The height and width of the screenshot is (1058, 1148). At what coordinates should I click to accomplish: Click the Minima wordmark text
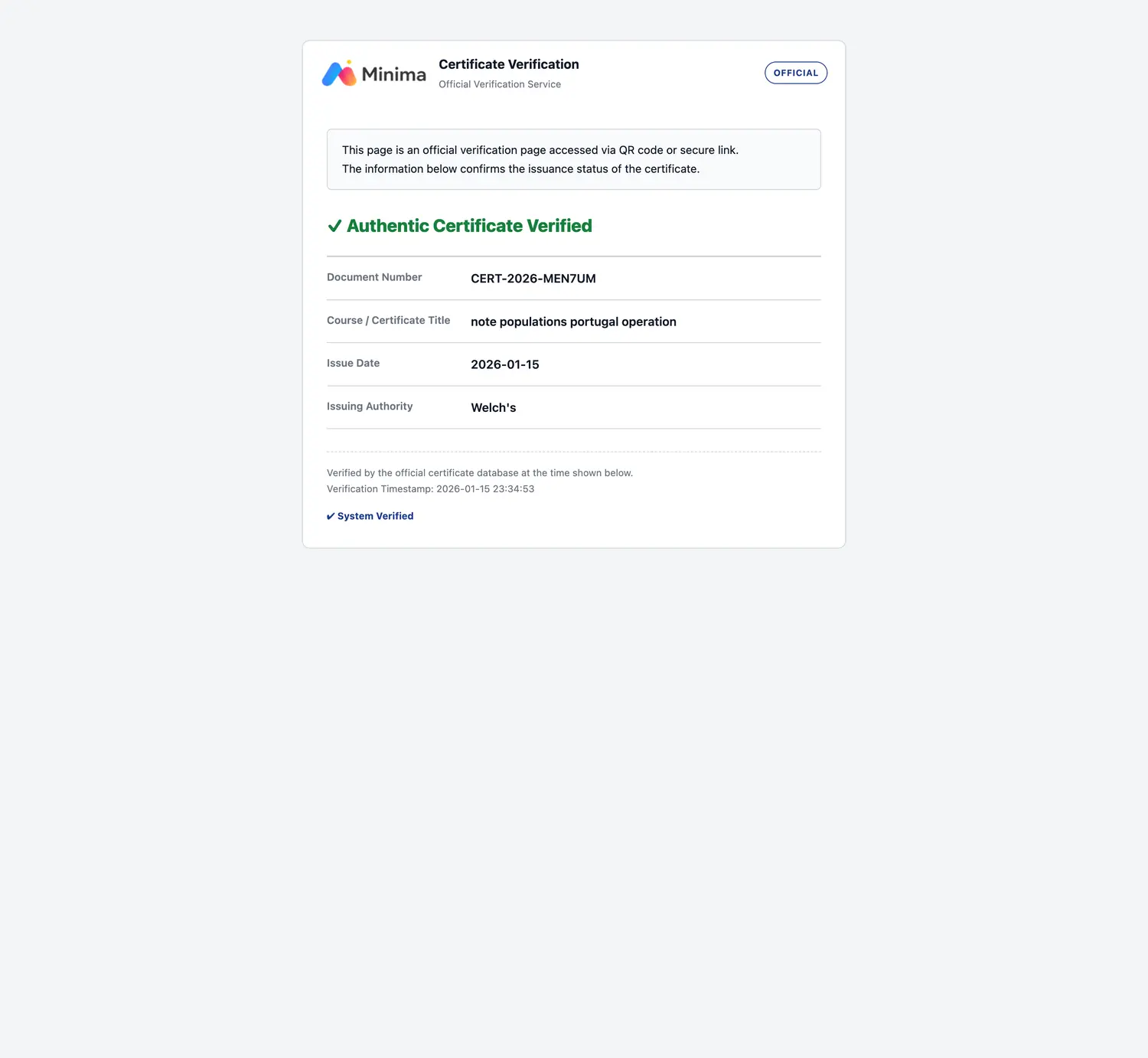[x=393, y=74]
